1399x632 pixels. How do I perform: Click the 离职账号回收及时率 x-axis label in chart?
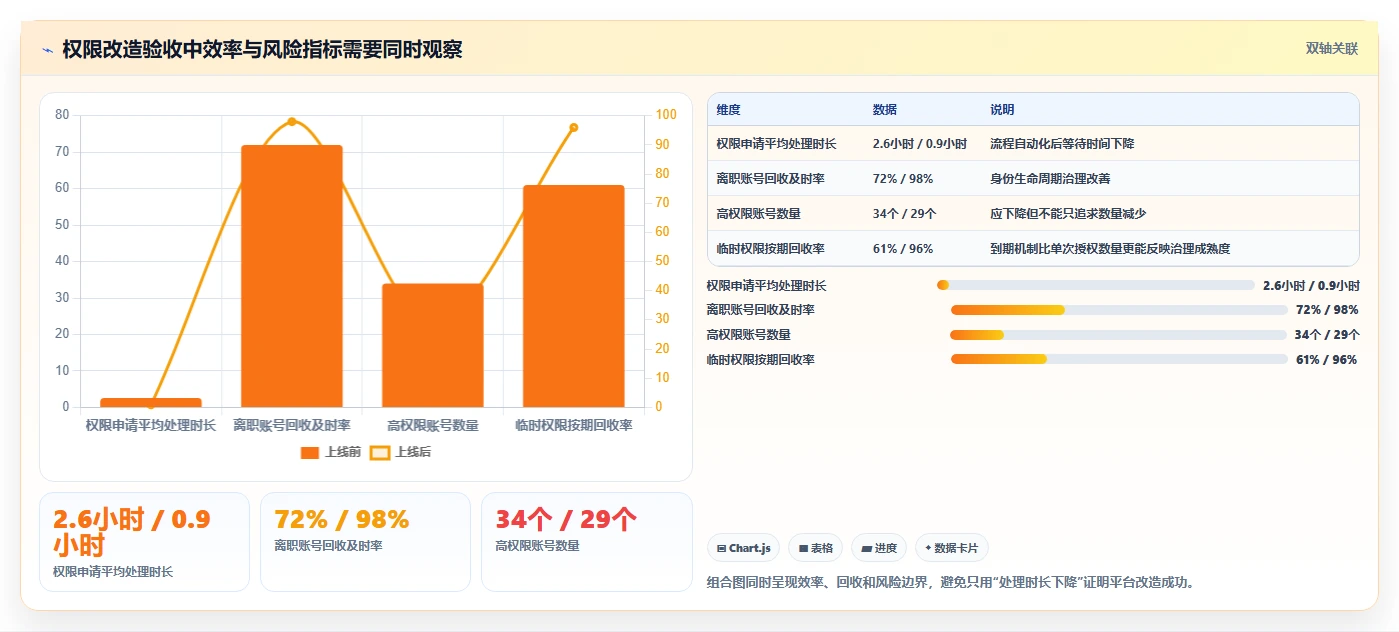click(292, 425)
